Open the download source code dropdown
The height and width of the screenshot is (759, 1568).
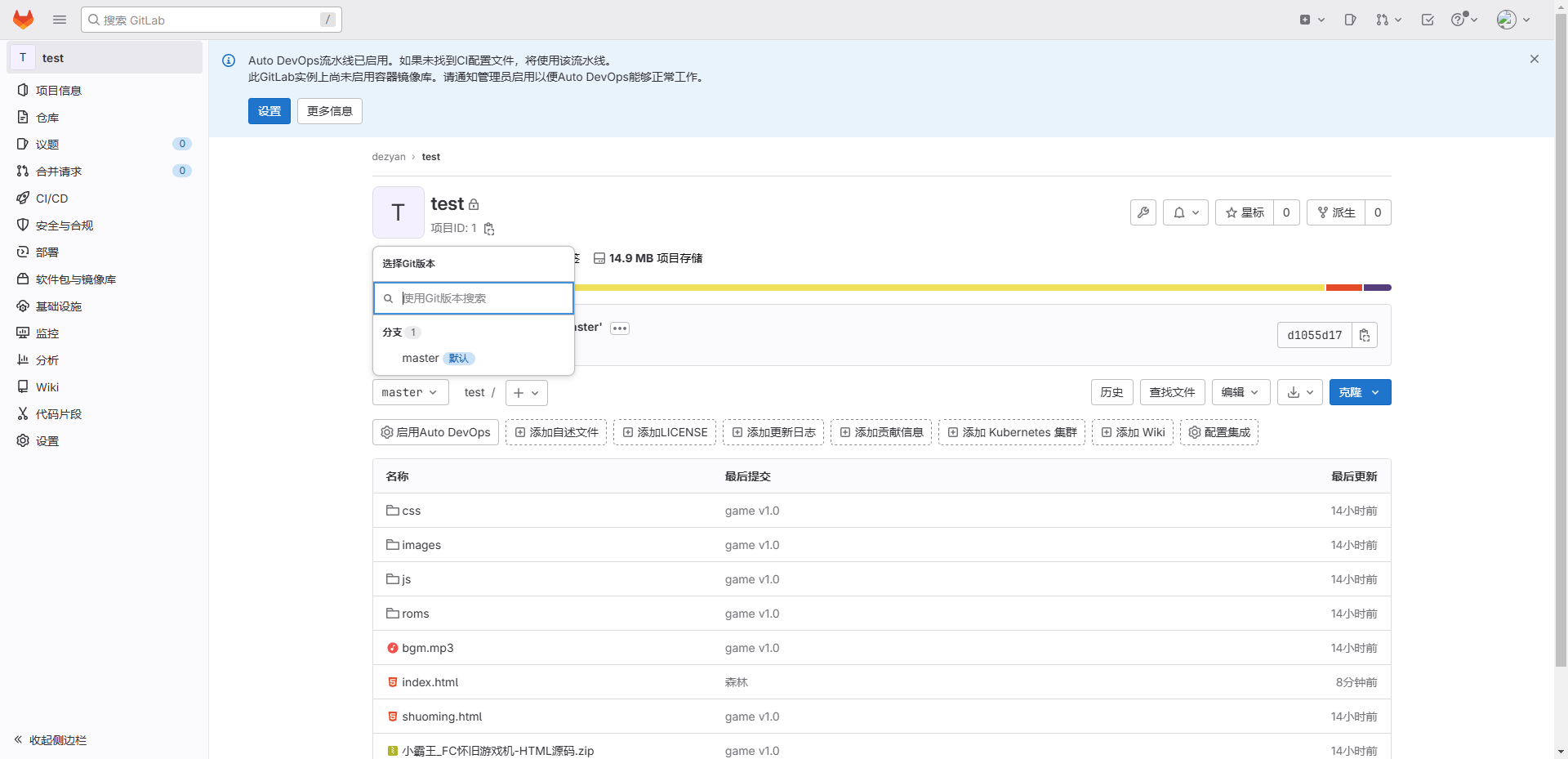click(1300, 393)
